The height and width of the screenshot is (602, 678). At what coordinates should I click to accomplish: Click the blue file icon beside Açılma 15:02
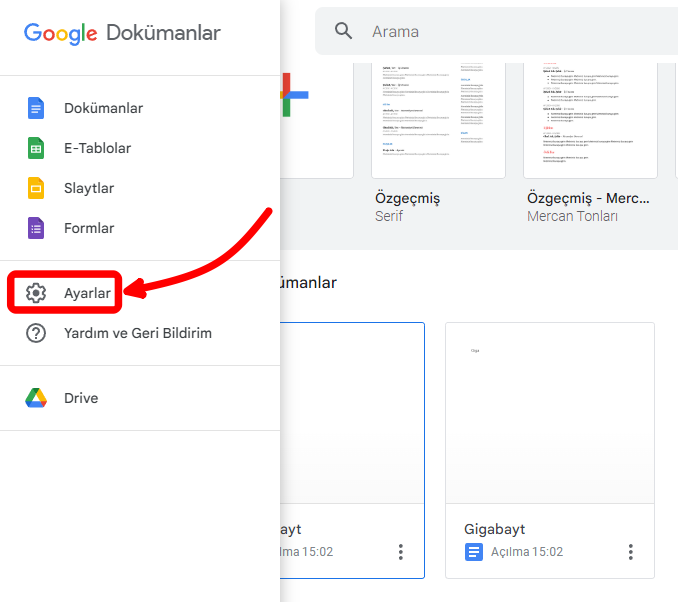pos(474,552)
